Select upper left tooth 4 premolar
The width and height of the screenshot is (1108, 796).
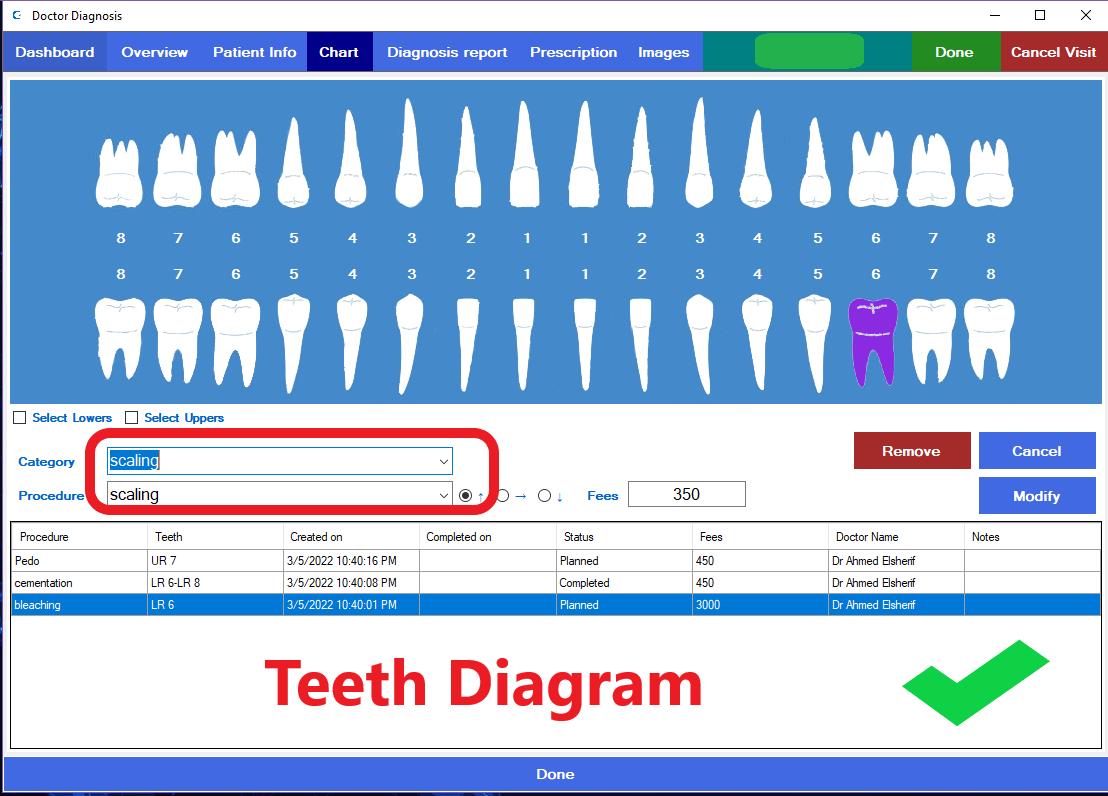[756, 158]
